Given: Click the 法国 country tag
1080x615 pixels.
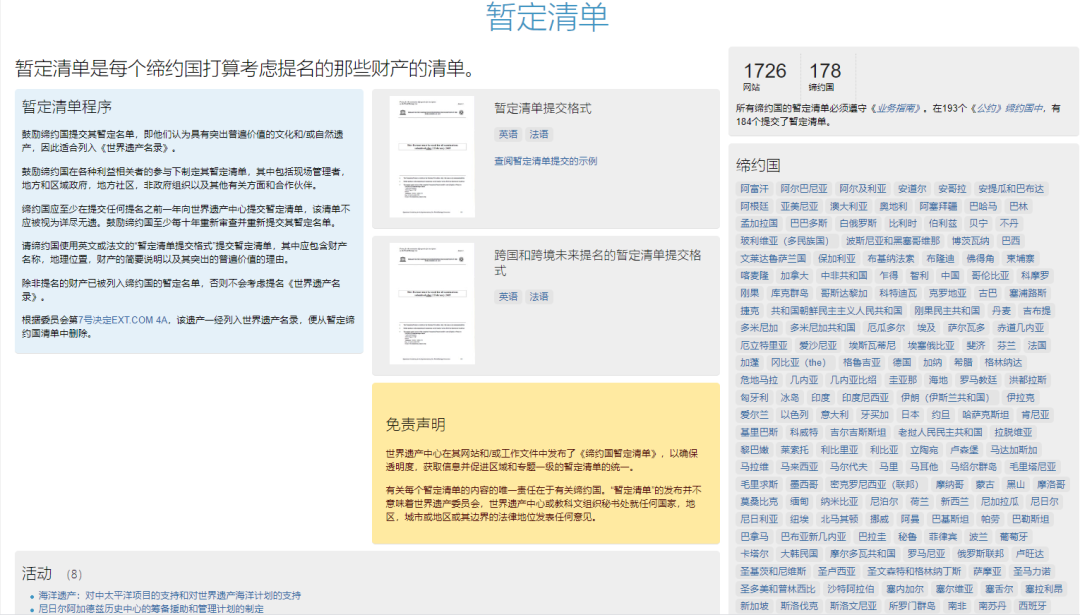Looking at the screenshot, I should tap(1037, 345).
